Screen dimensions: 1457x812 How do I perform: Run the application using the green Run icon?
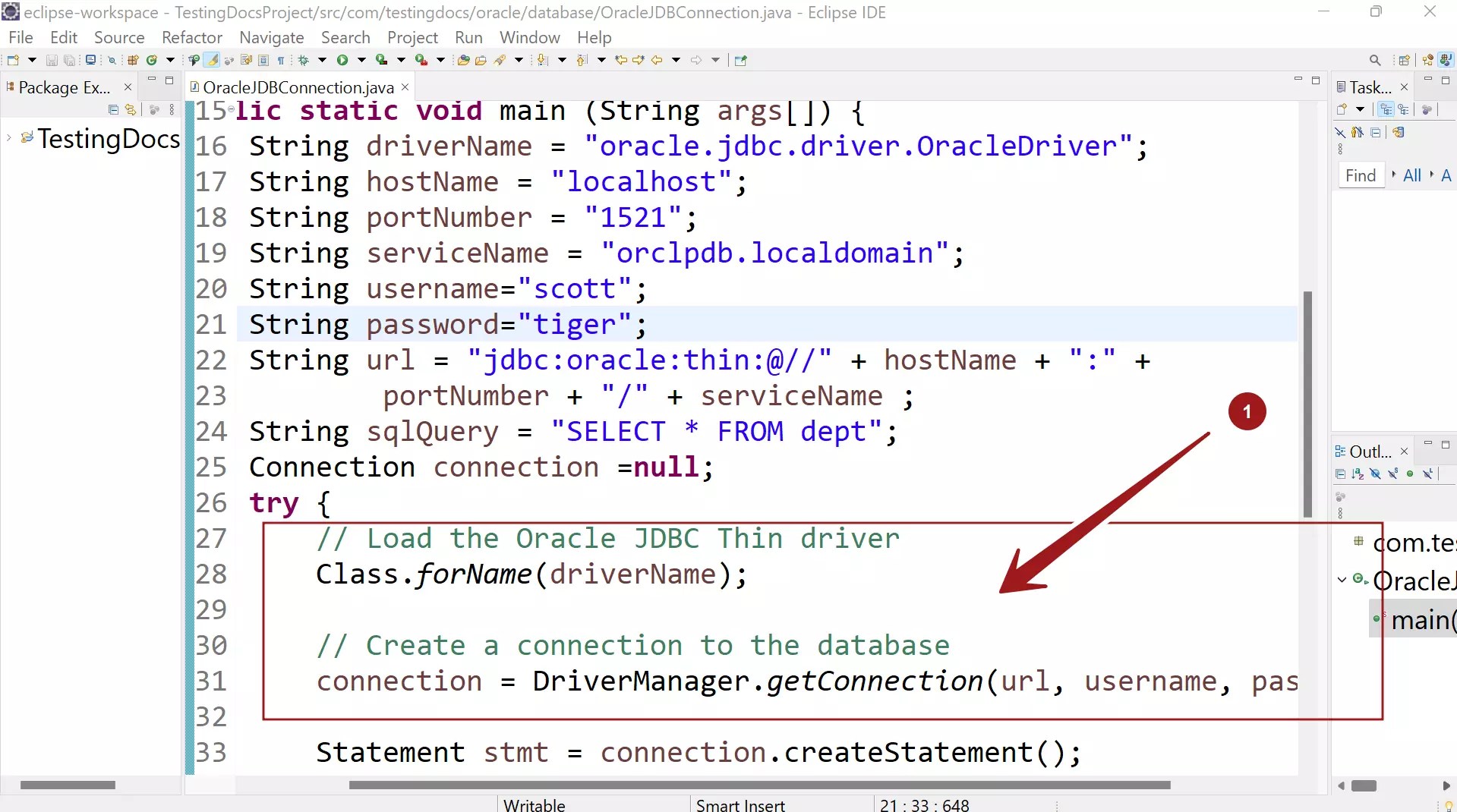(342, 59)
